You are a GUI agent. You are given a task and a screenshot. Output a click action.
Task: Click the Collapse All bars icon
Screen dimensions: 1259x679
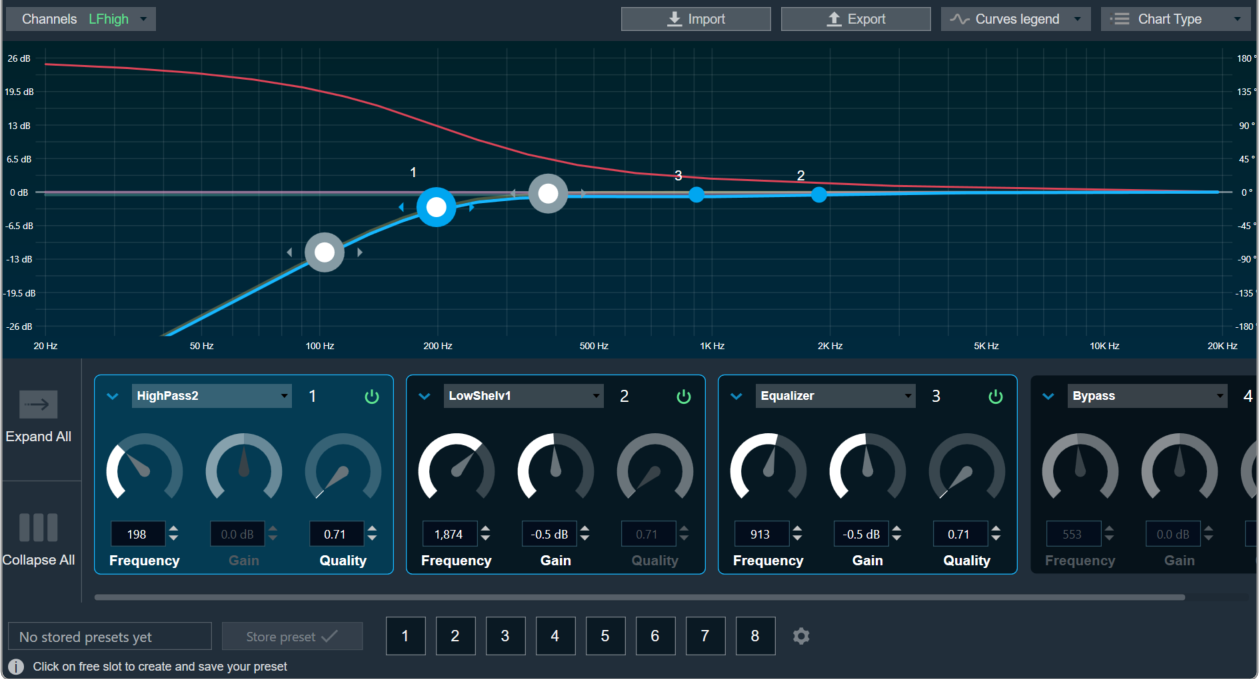[x=38, y=527]
